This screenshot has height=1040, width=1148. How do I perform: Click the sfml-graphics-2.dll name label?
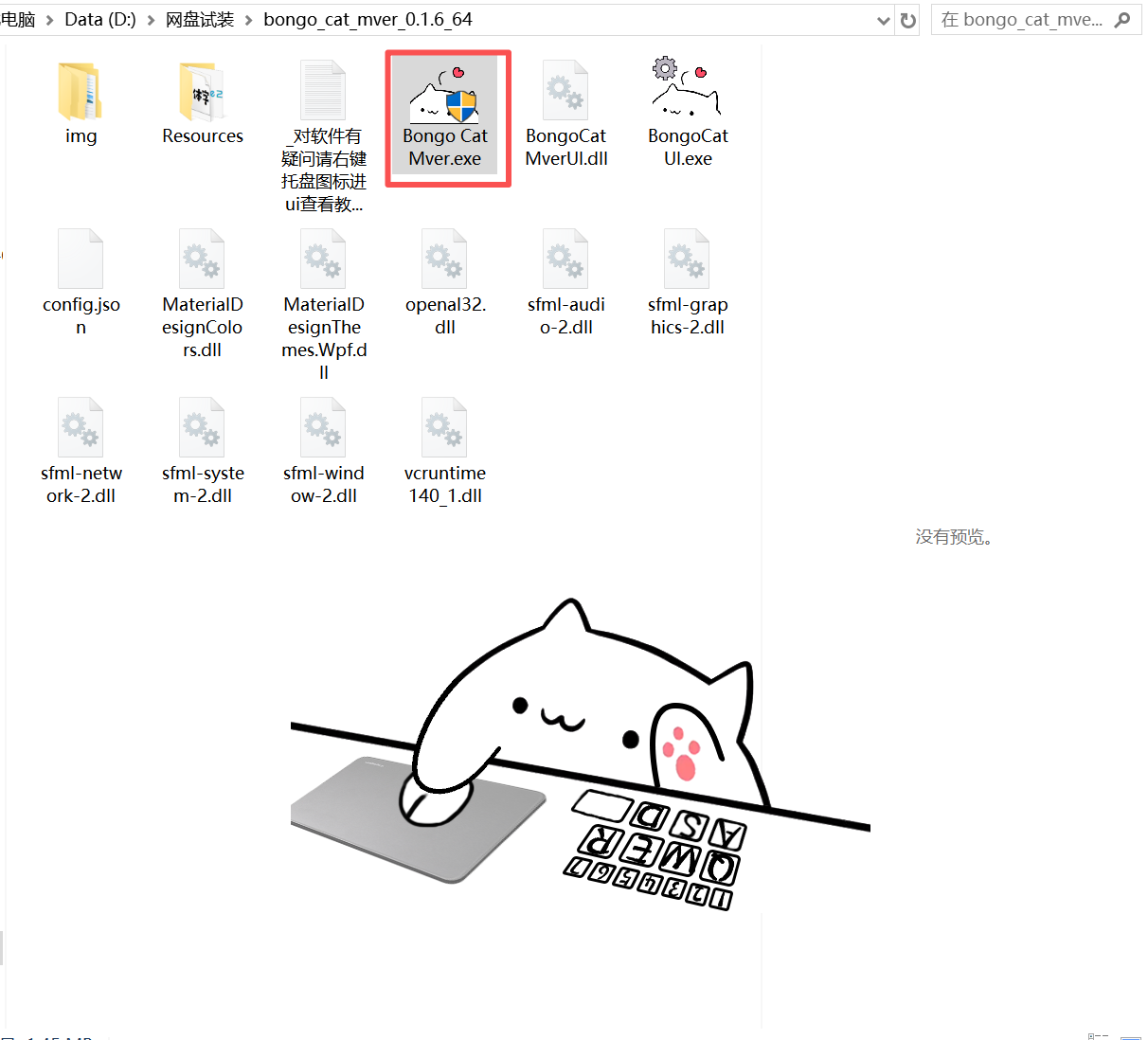(688, 316)
